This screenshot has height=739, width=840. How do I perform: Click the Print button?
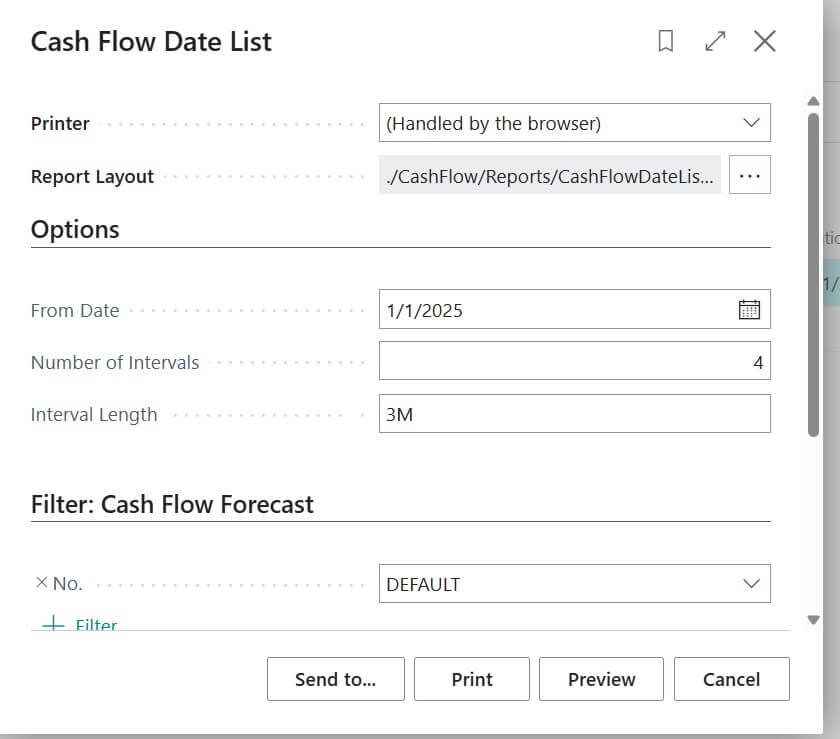click(472, 679)
